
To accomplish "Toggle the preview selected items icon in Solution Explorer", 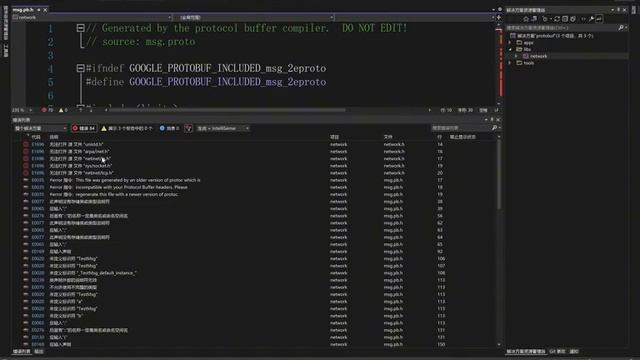I will (599, 19).
